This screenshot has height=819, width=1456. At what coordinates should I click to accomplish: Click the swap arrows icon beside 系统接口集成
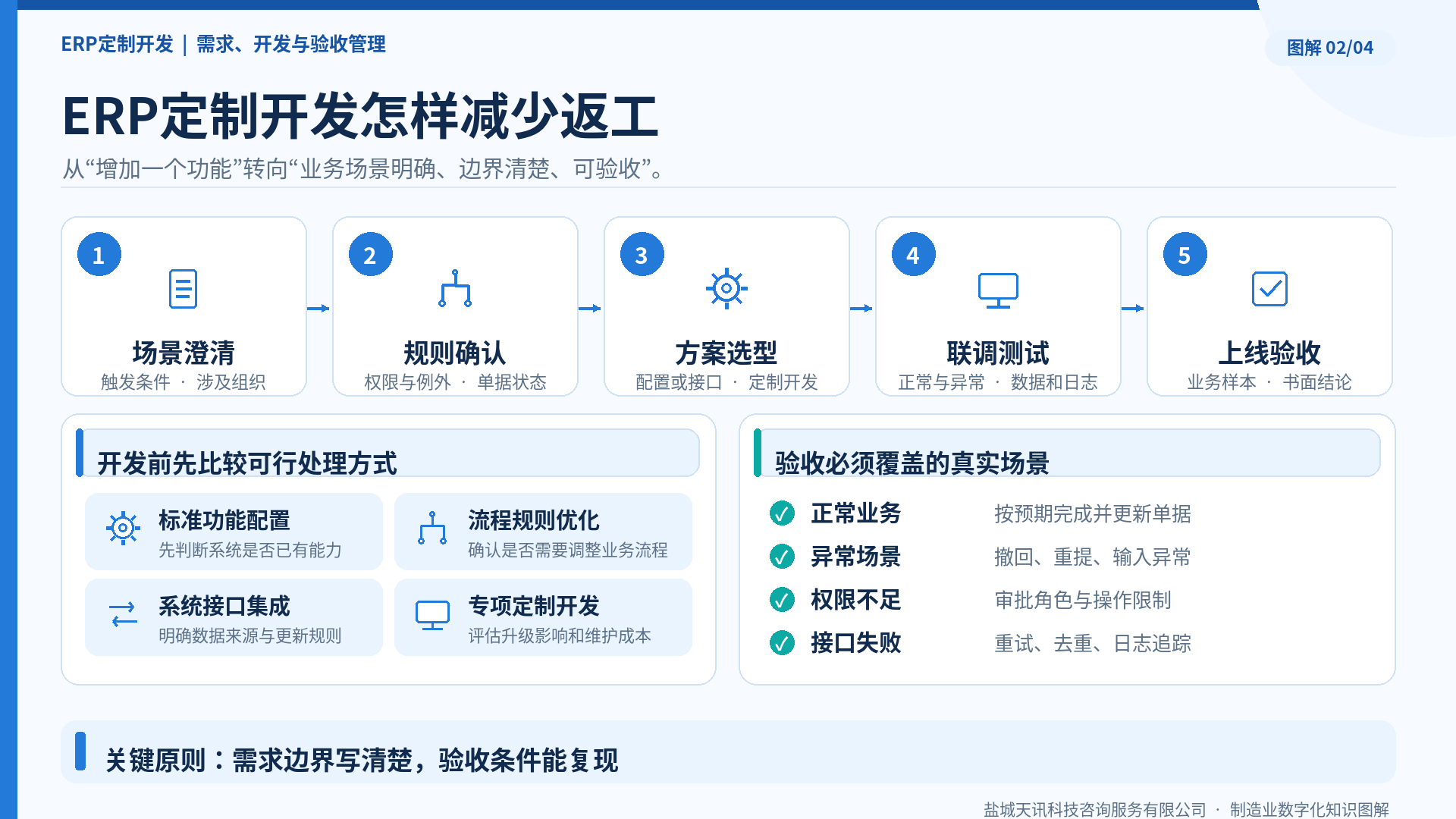[123, 614]
